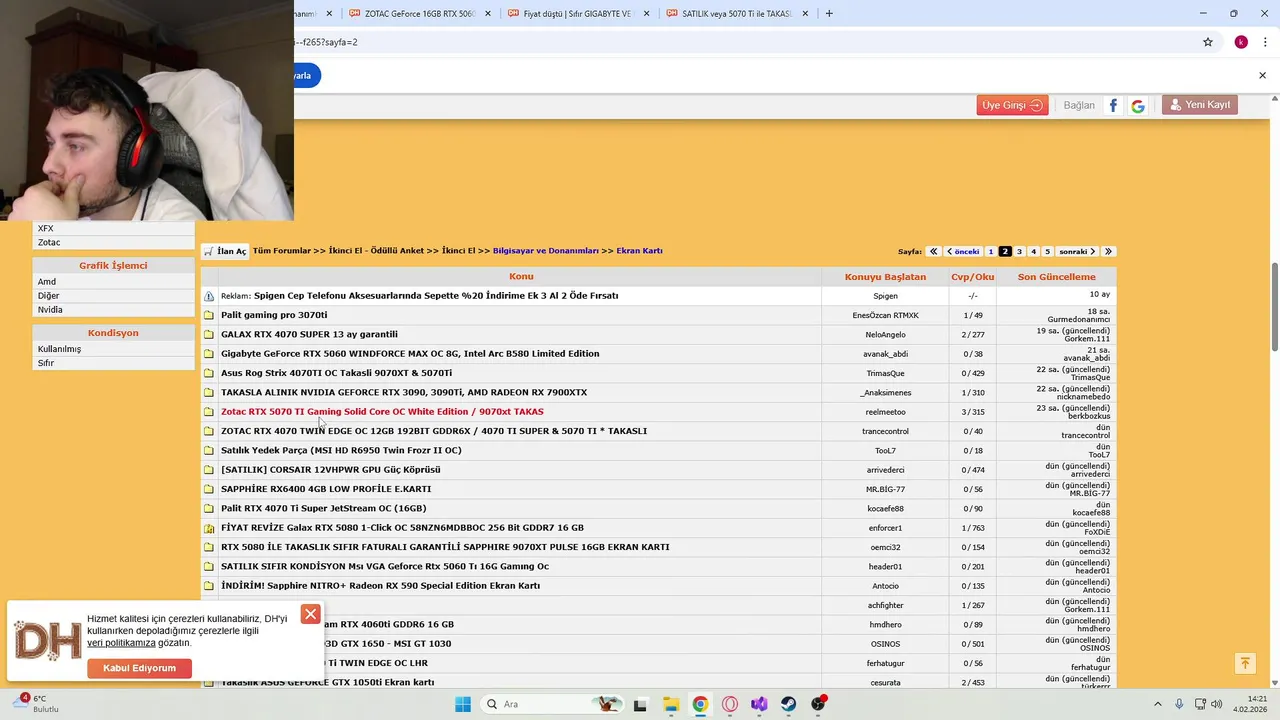Open Facebook login icon in header
Viewport: 1280px width, 720px height.
click(1113, 105)
